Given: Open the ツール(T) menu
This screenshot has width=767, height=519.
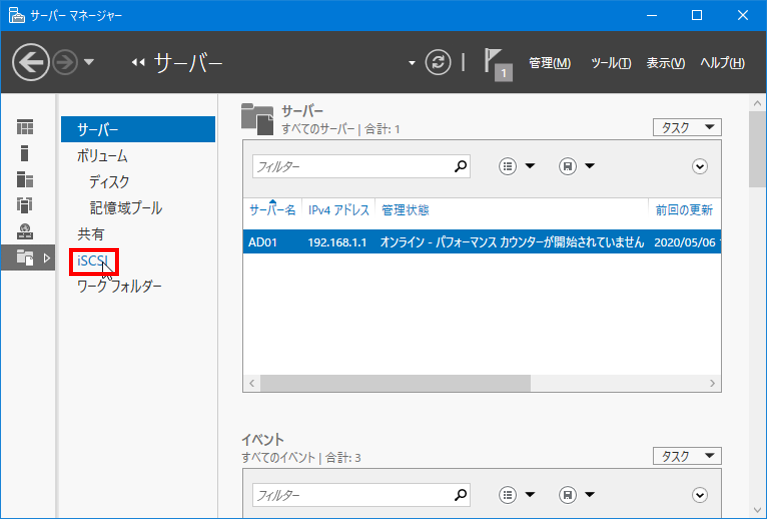Looking at the screenshot, I should point(611,63).
